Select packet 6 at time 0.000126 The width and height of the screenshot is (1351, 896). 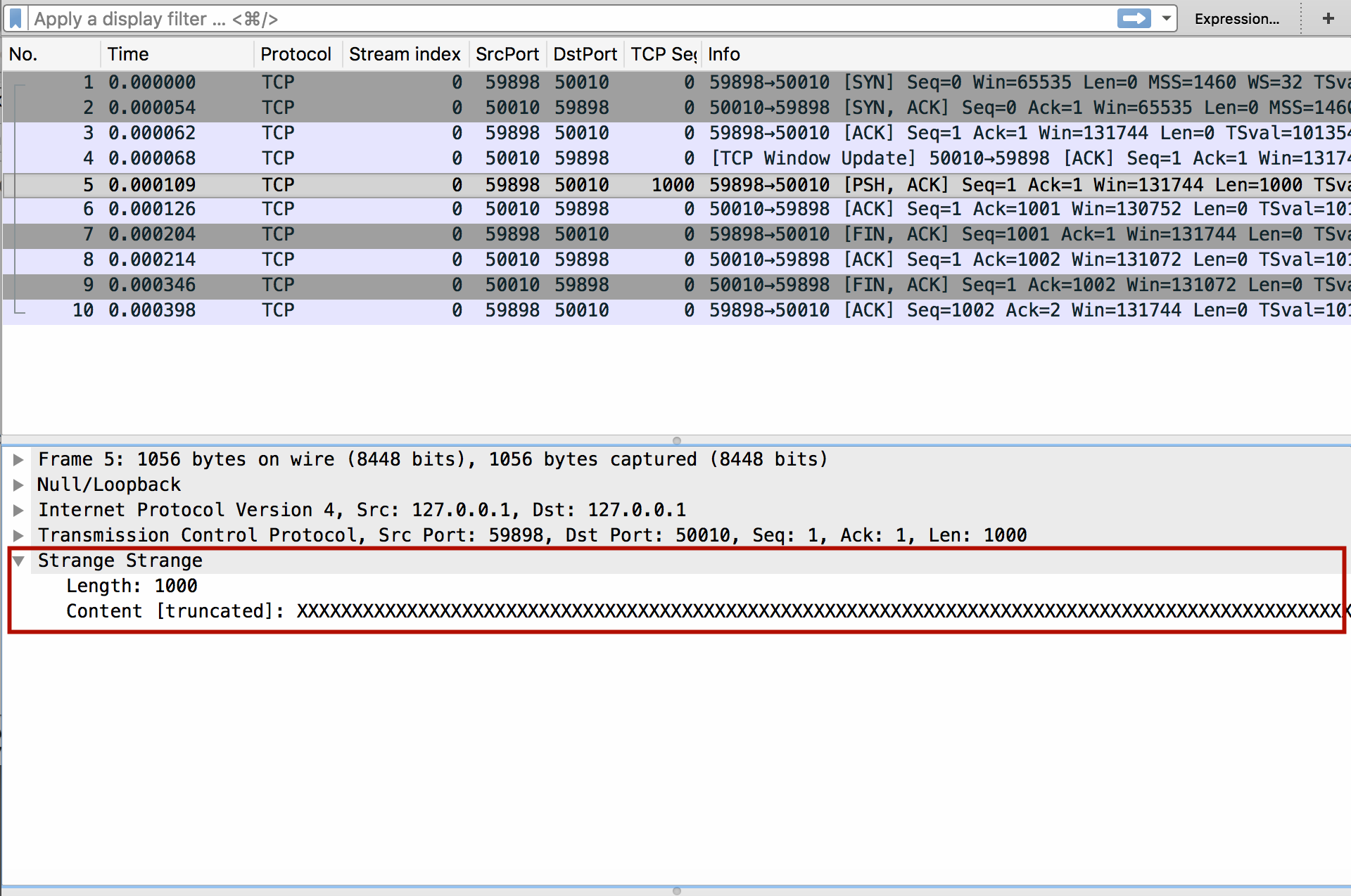point(675,209)
